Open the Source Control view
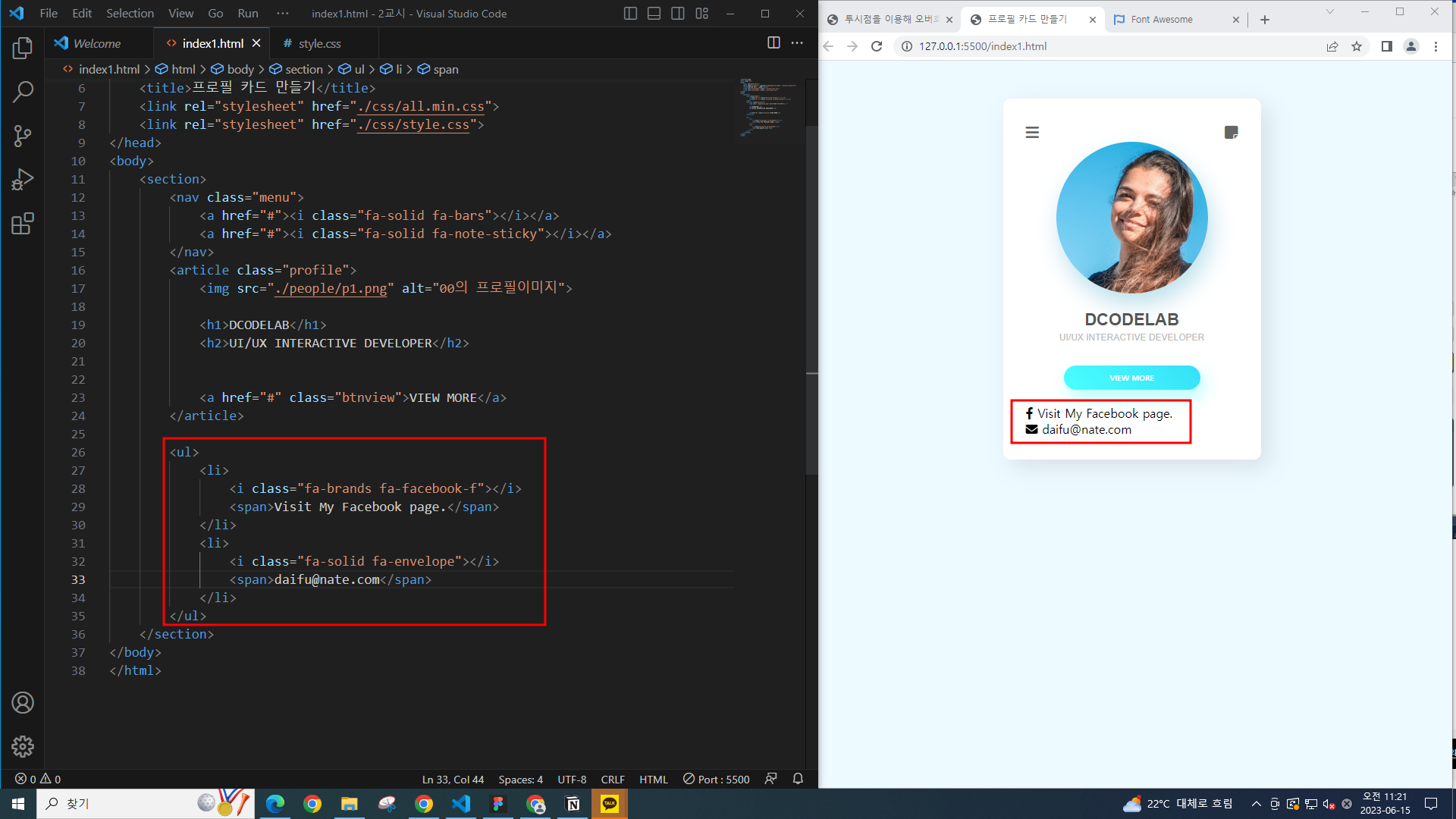This screenshot has width=1456, height=819. (23, 136)
